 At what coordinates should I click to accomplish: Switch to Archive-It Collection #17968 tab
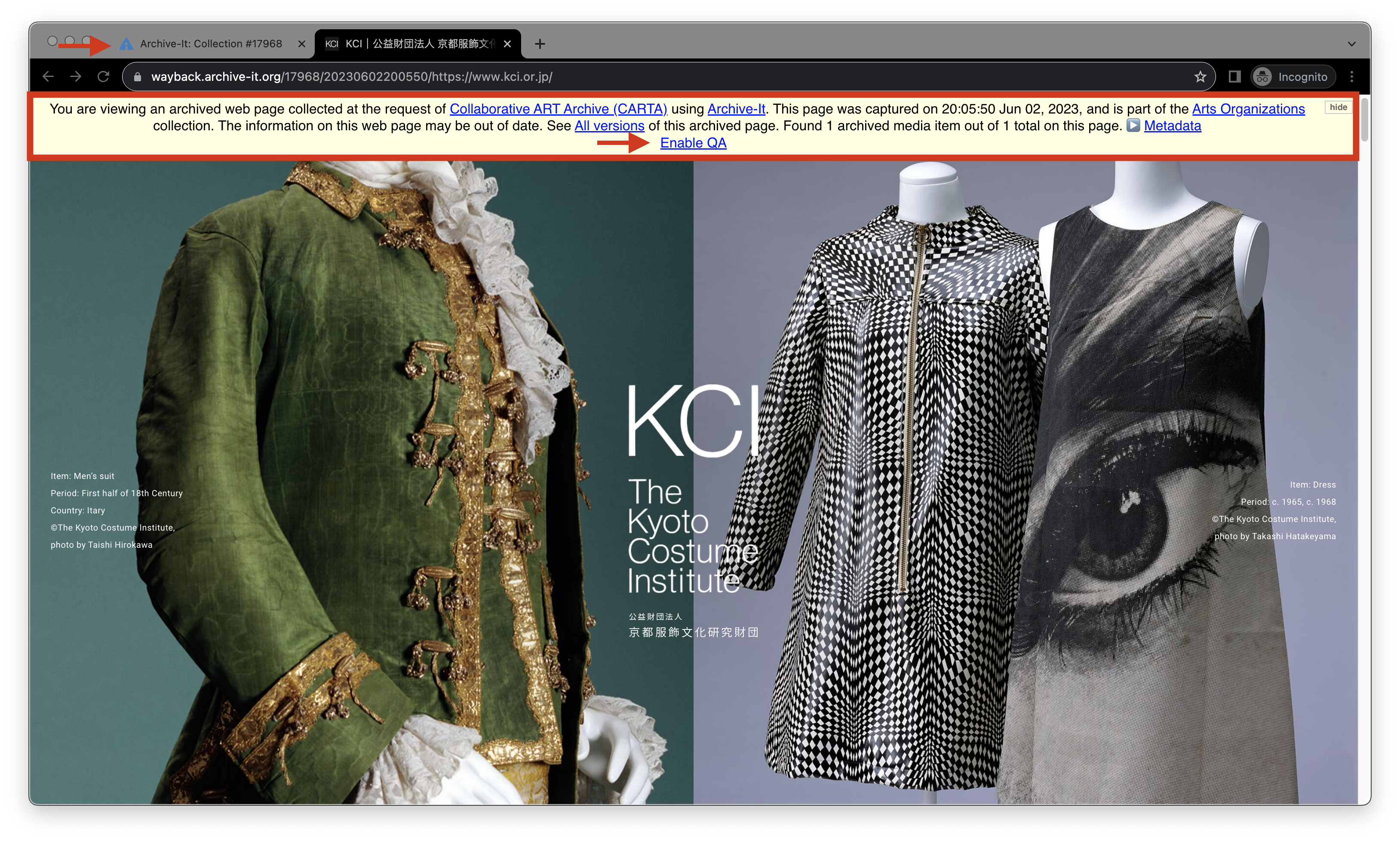point(210,43)
